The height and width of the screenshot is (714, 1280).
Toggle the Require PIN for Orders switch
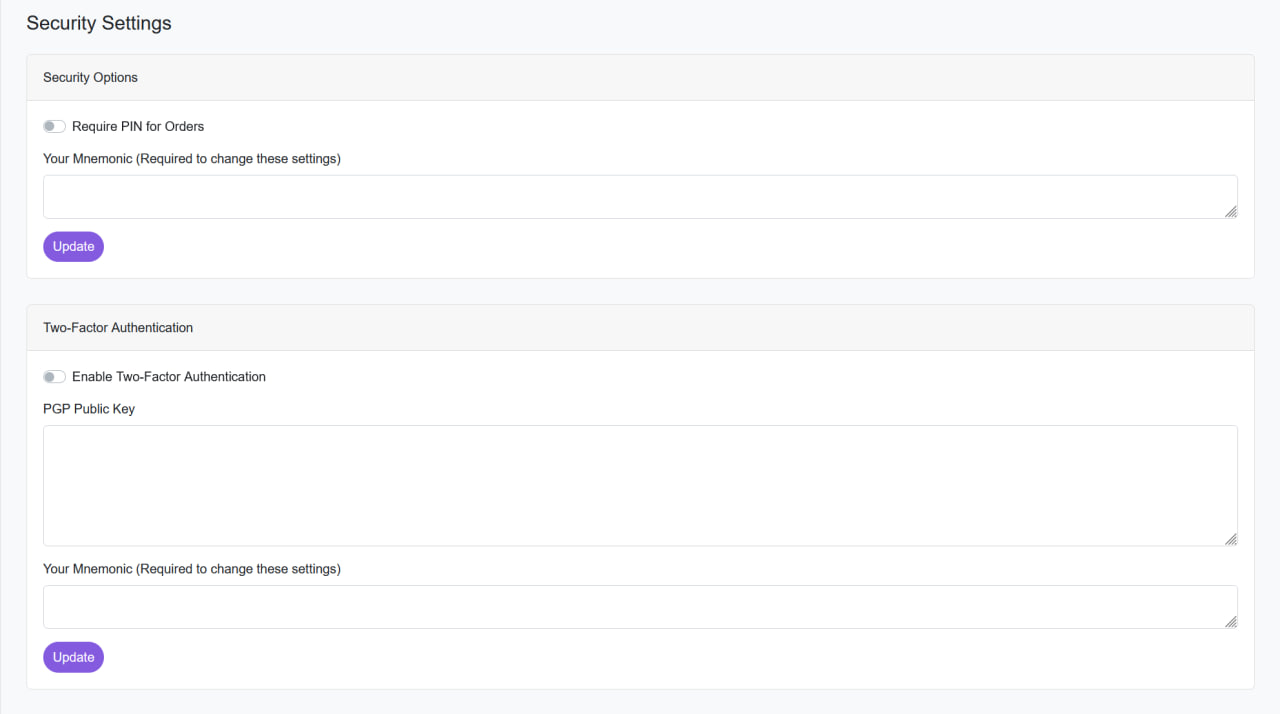54,127
